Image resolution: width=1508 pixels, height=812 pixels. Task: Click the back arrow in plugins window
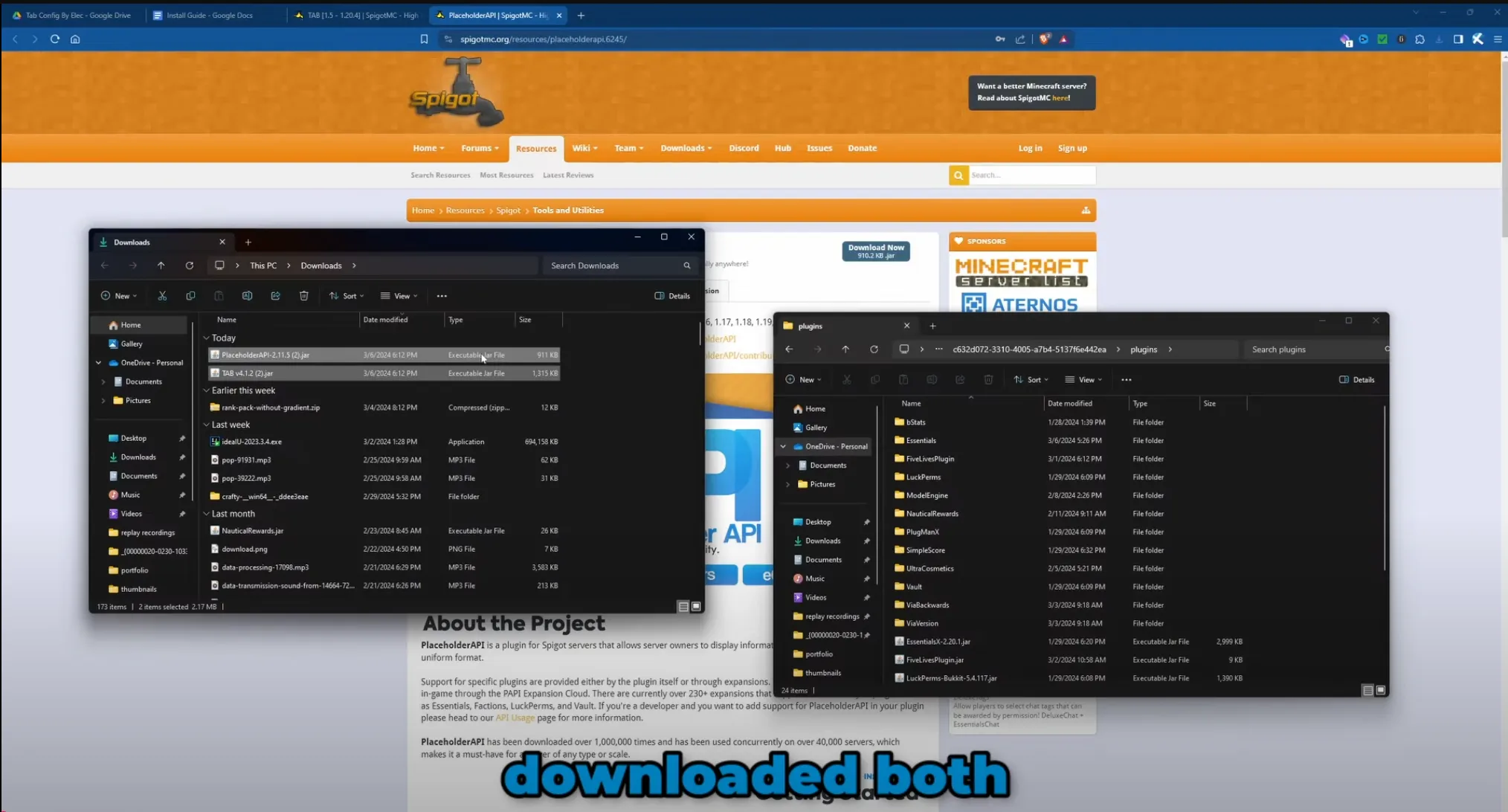(789, 349)
